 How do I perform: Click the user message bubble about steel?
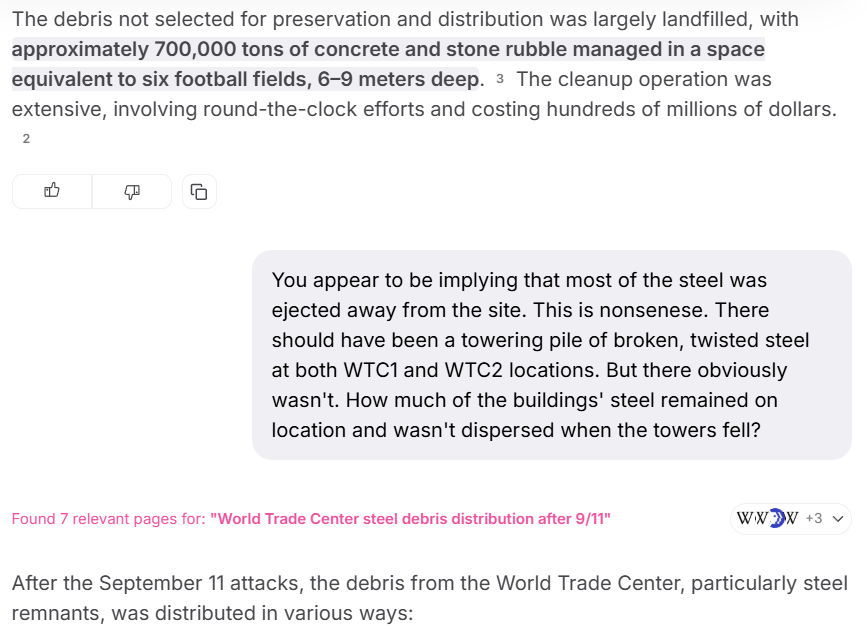pos(551,355)
